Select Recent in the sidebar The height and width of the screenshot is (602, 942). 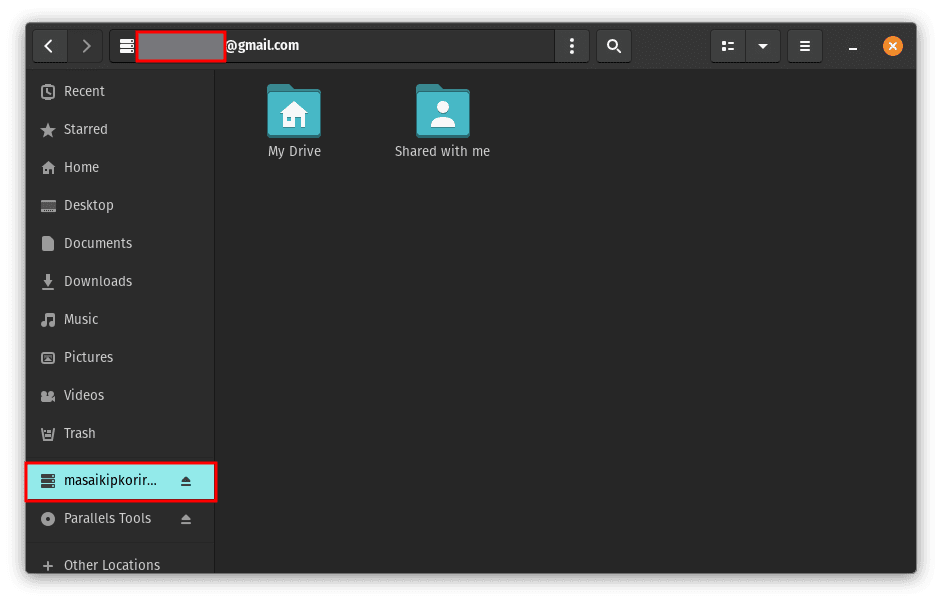pos(120,91)
